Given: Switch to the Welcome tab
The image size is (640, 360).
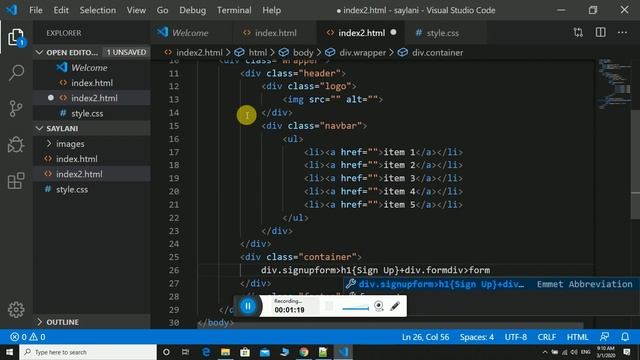Looking at the screenshot, I should click(190, 33).
